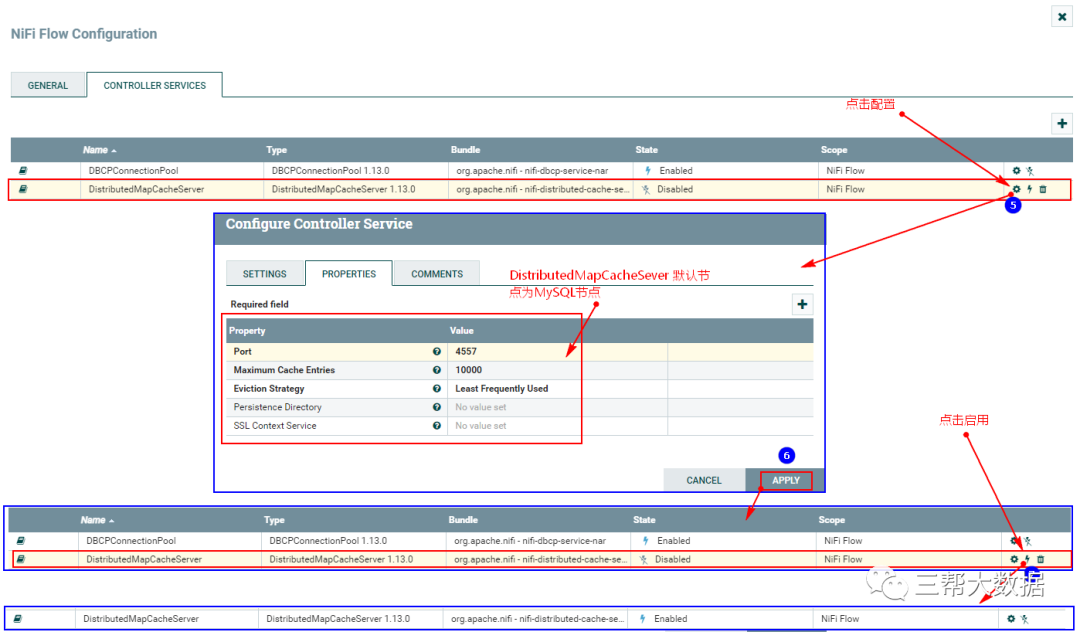
Task: Add new property with dialog plus button
Action: point(802,304)
